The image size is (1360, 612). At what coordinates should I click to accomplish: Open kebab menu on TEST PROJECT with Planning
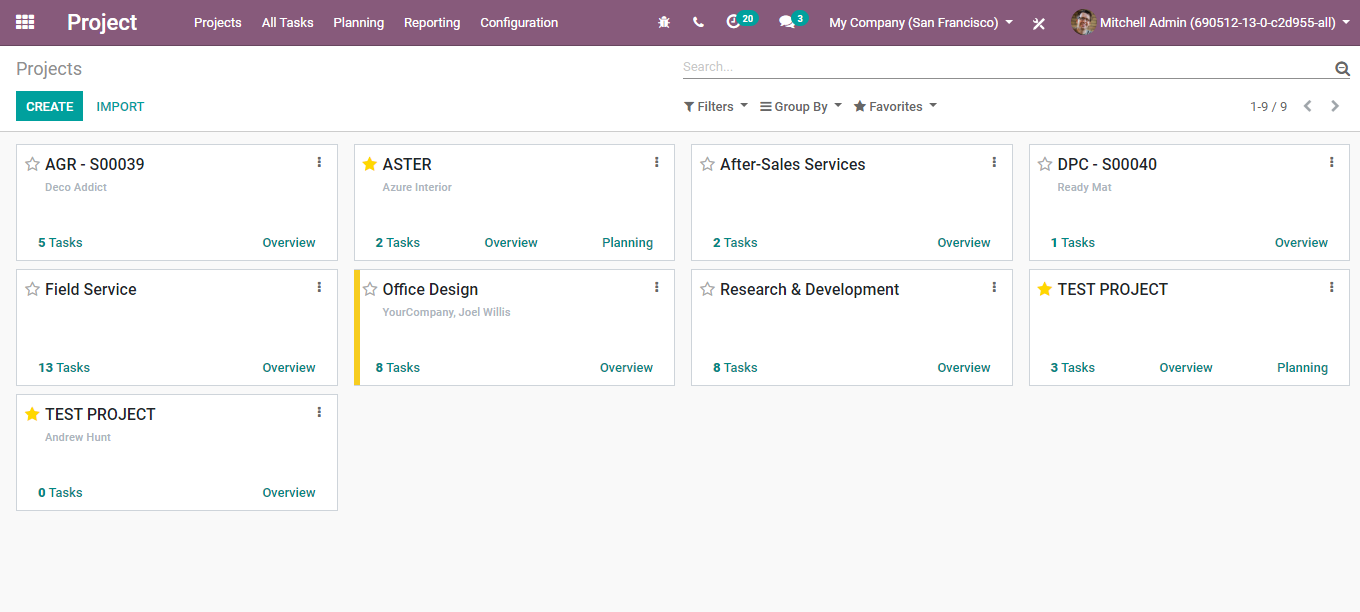coord(1332,287)
